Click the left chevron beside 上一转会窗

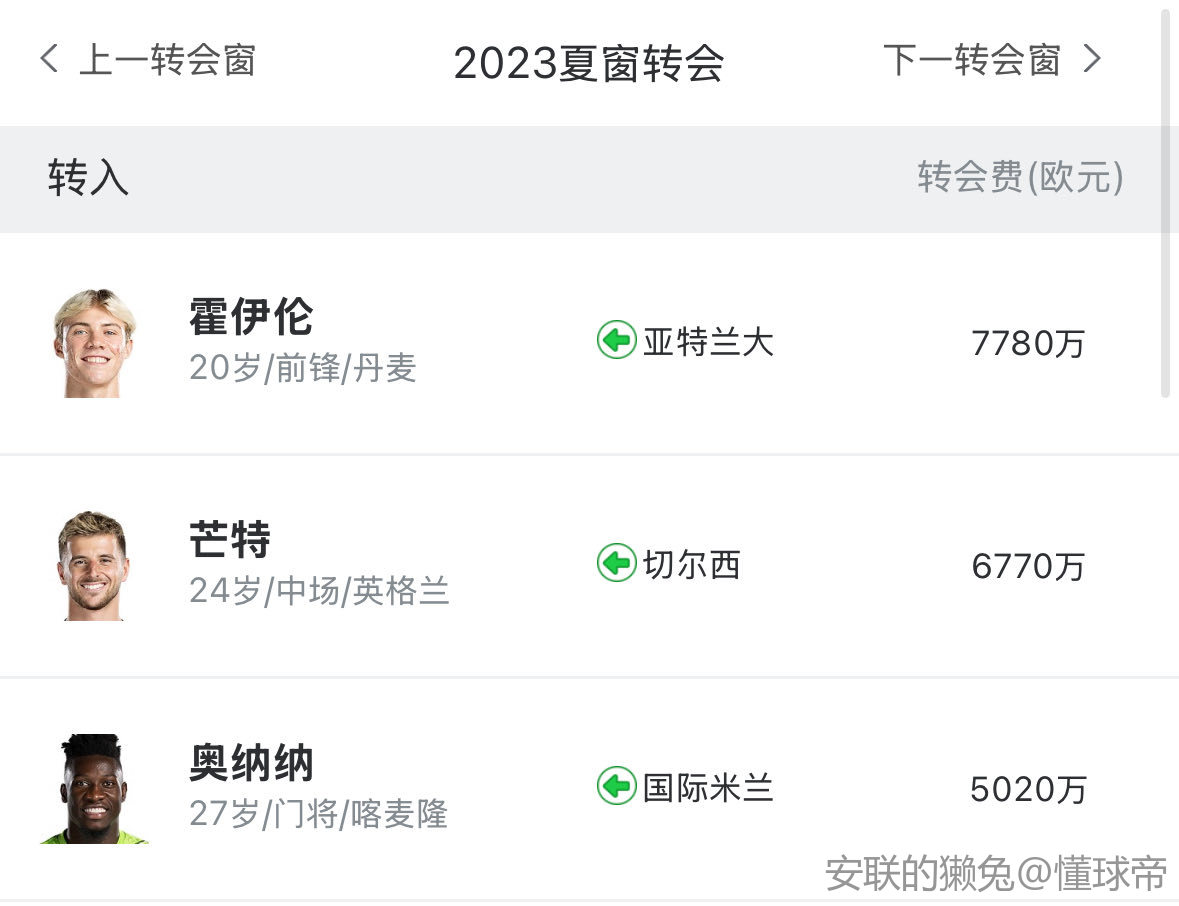tap(49, 58)
